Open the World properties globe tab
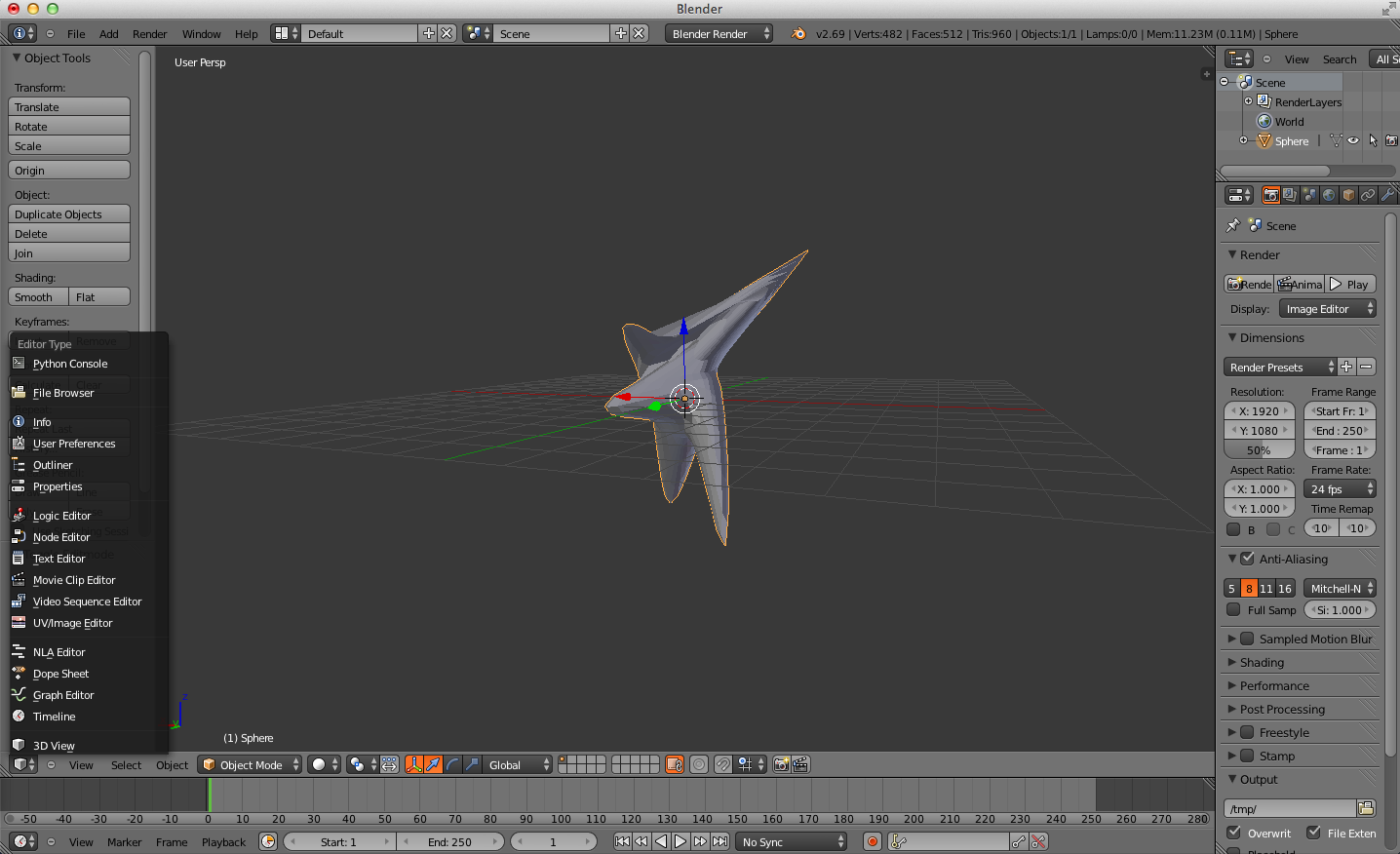 [1329, 195]
